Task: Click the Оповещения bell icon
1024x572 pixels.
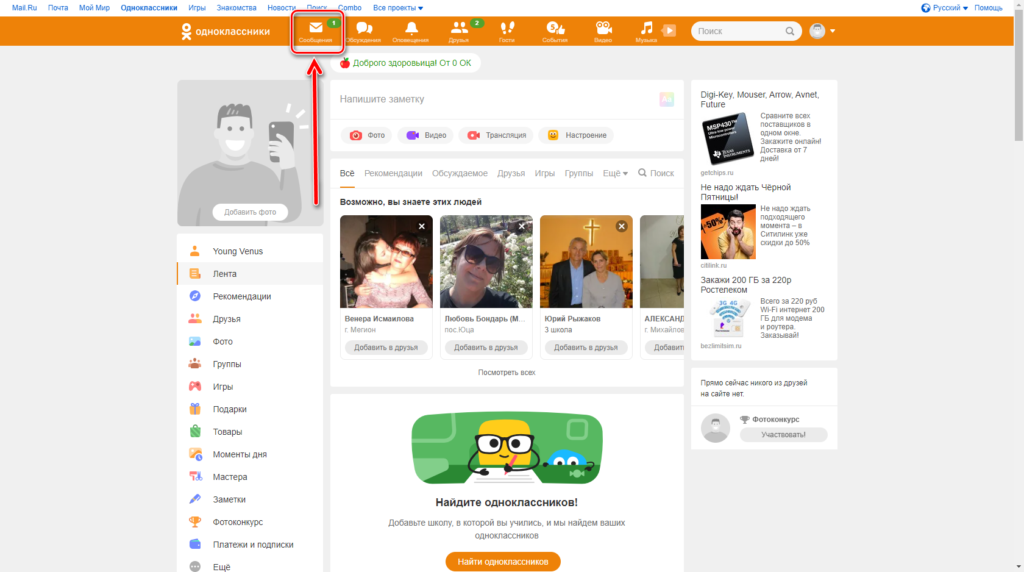Action: pos(411,31)
